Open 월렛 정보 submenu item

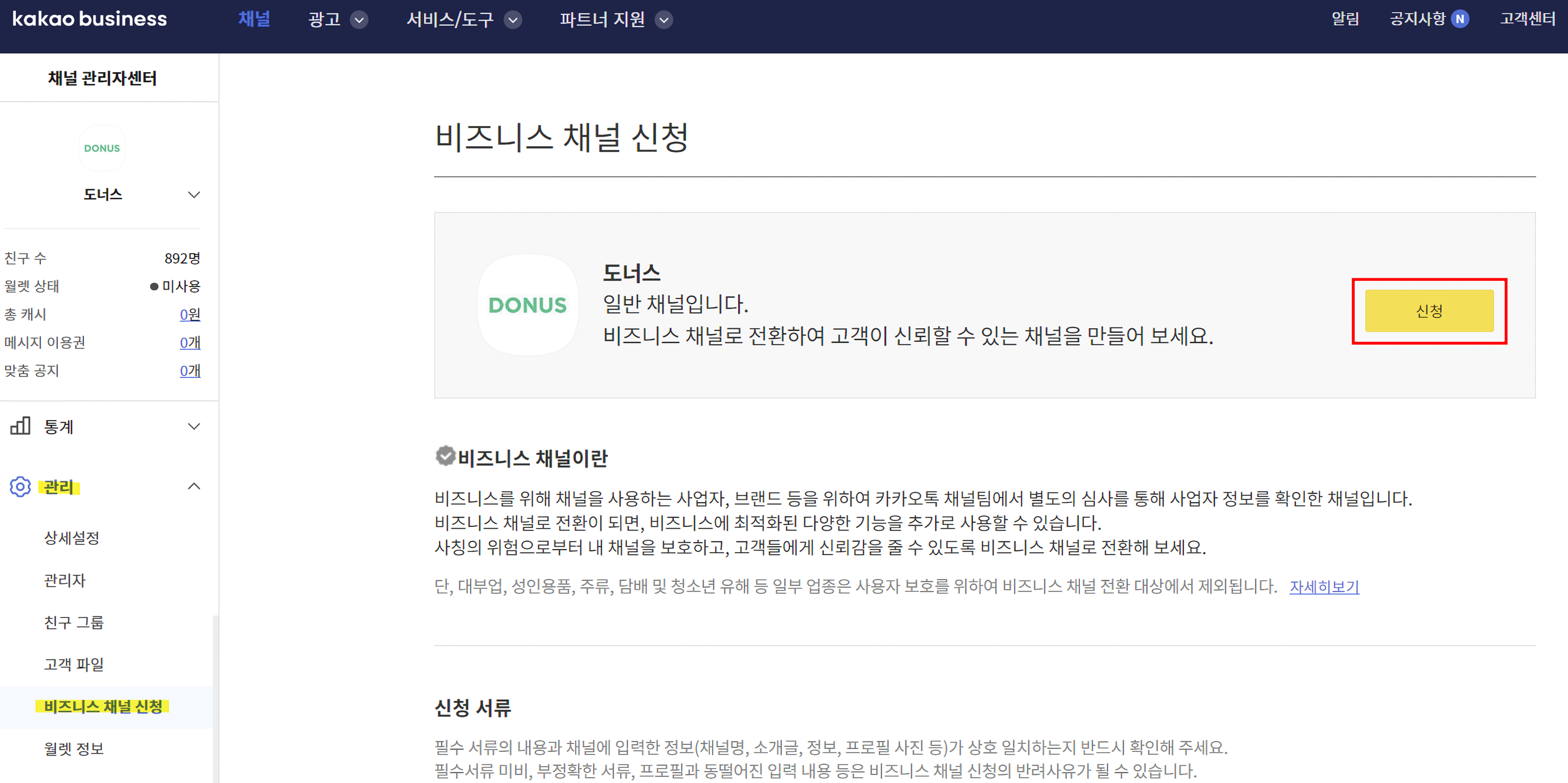[x=74, y=748]
